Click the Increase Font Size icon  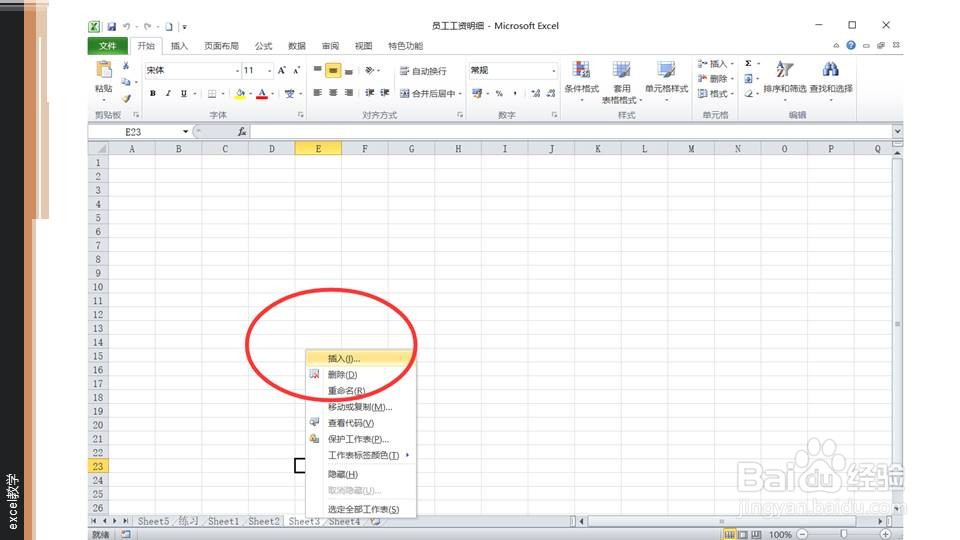click(x=281, y=70)
